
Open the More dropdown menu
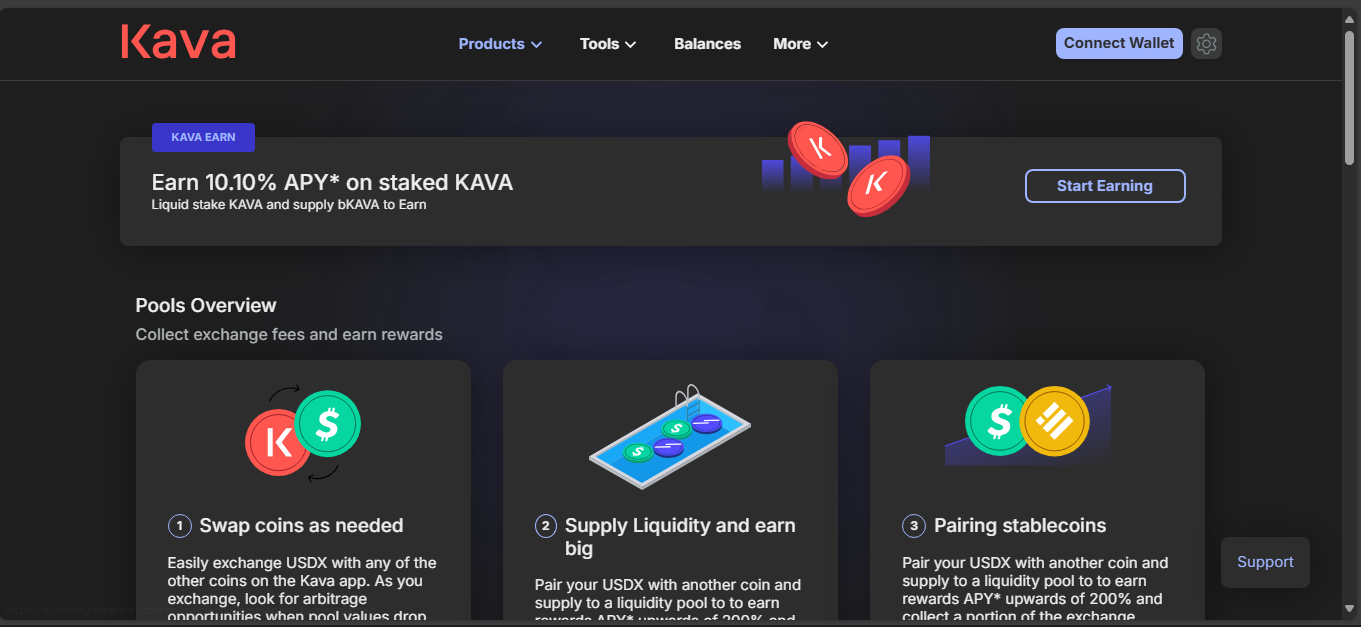(800, 44)
